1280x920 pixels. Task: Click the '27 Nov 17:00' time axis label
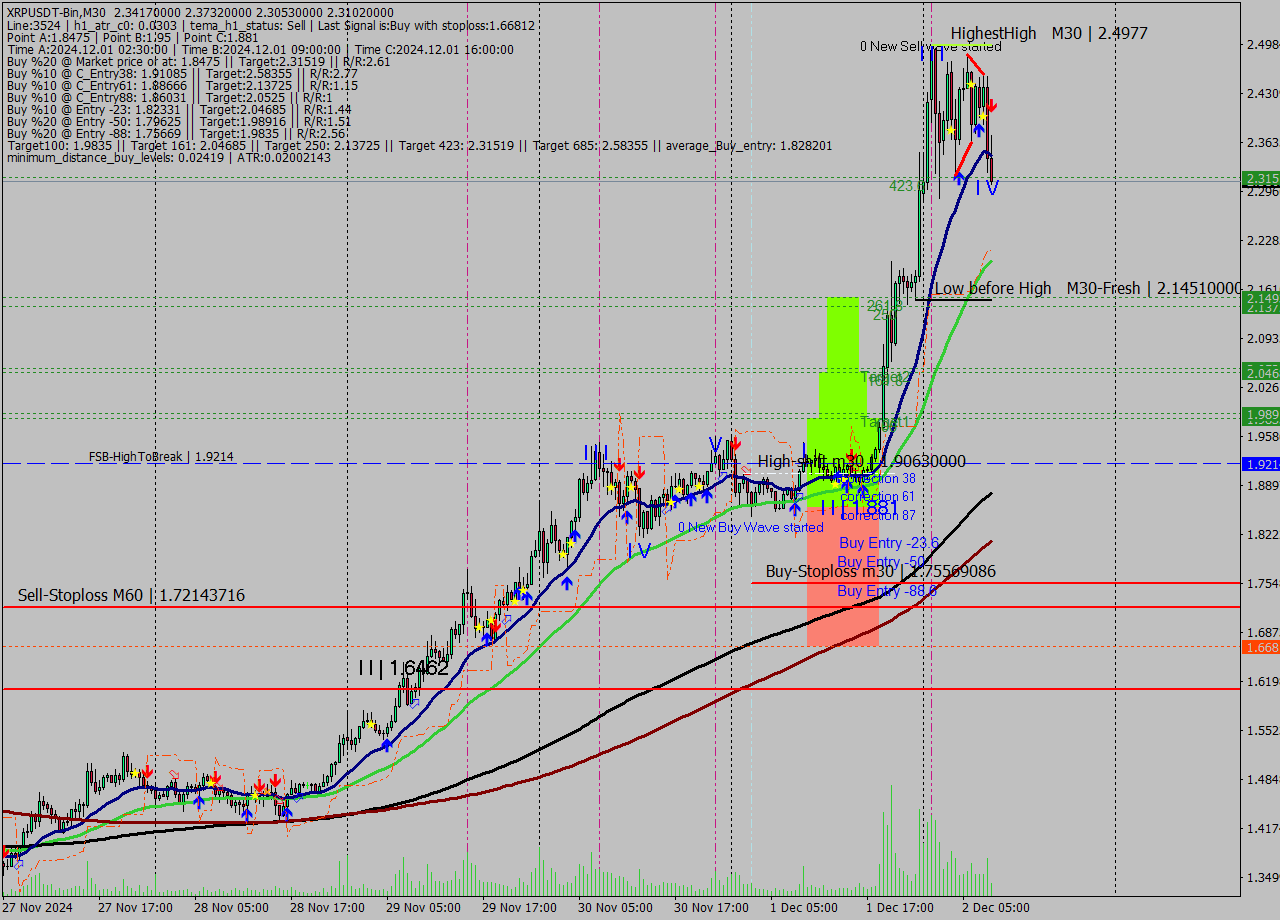(135, 908)
